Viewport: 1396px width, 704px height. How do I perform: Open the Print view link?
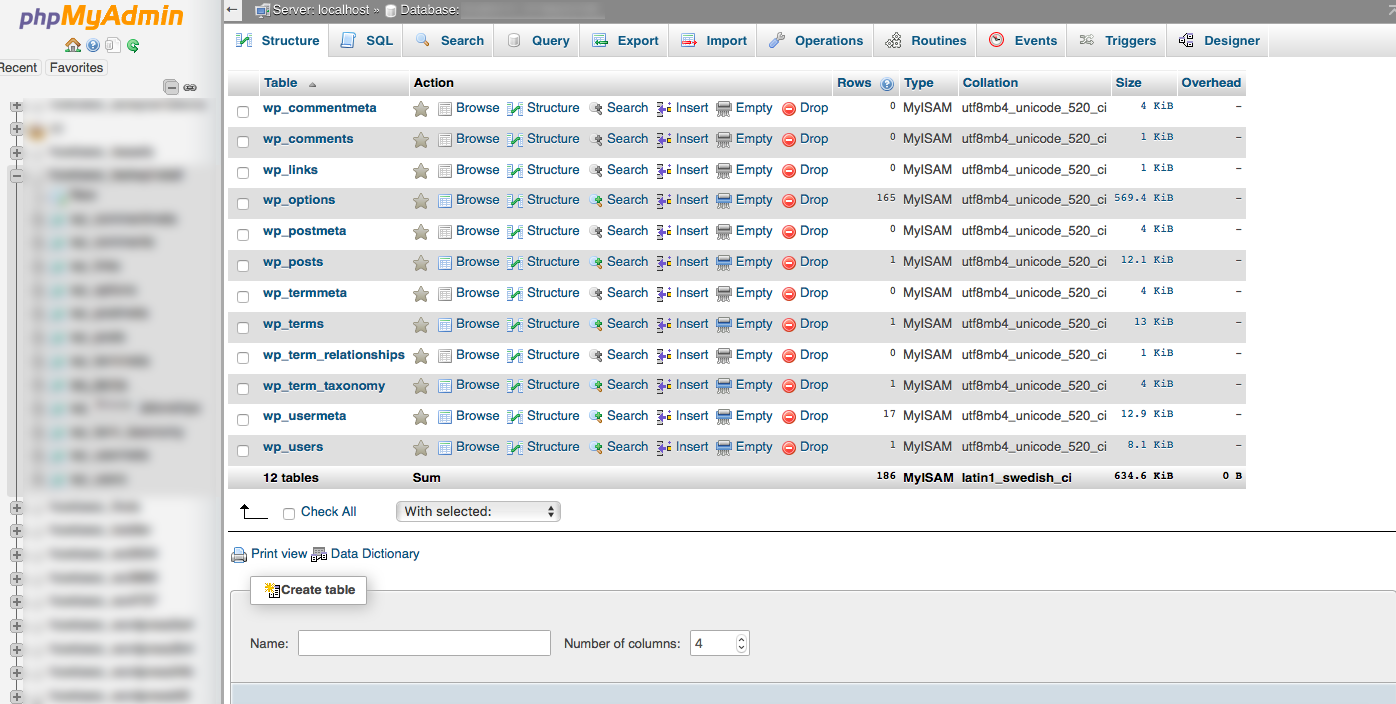click(x=279, y=554)
